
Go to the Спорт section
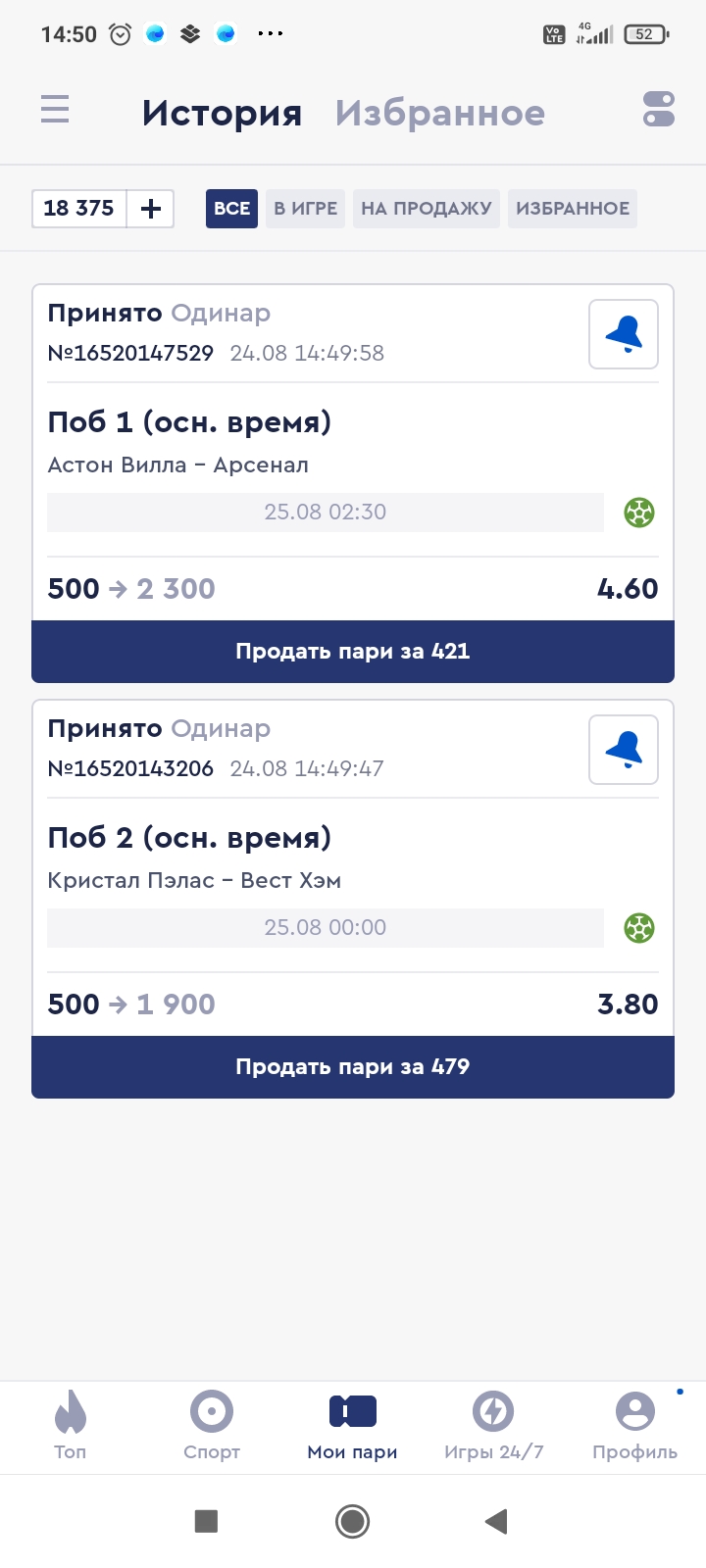pos(212,1426)
